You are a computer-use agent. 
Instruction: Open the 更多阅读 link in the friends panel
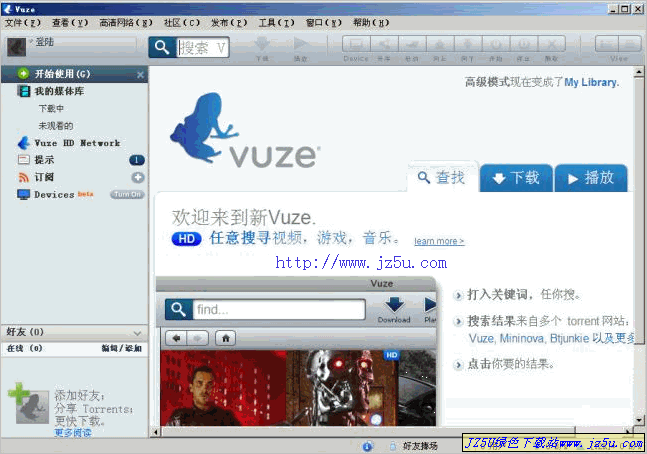73,433
